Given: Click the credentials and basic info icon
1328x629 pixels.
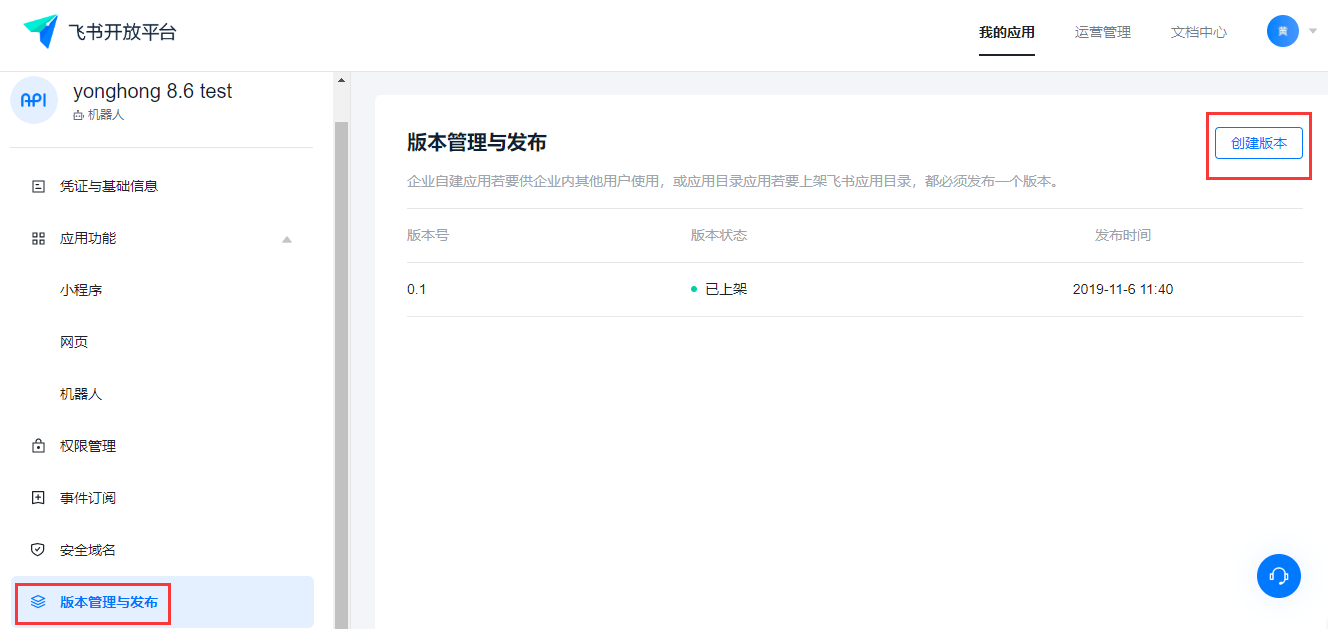Looking at the screenshot, I should 39,186.
